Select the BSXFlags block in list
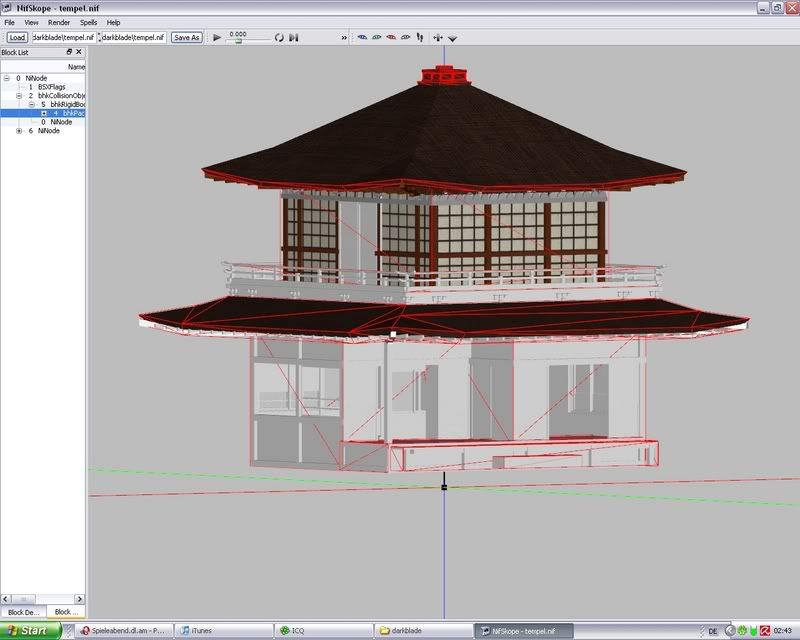The width and height of the screenshot is (800, 640). click(50, 86)
